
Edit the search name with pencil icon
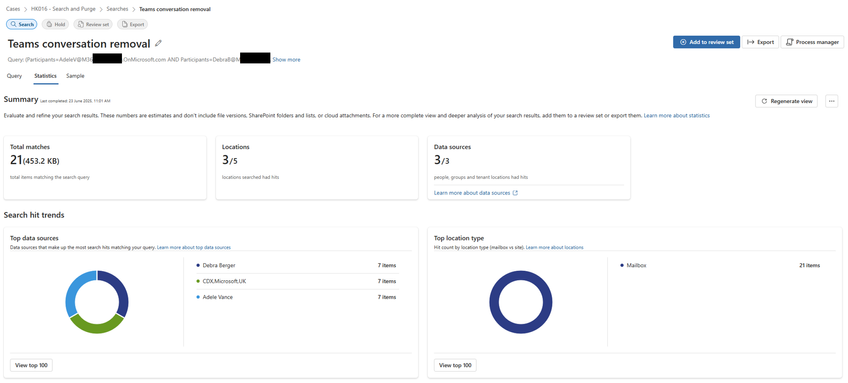(x=158, y=43)
